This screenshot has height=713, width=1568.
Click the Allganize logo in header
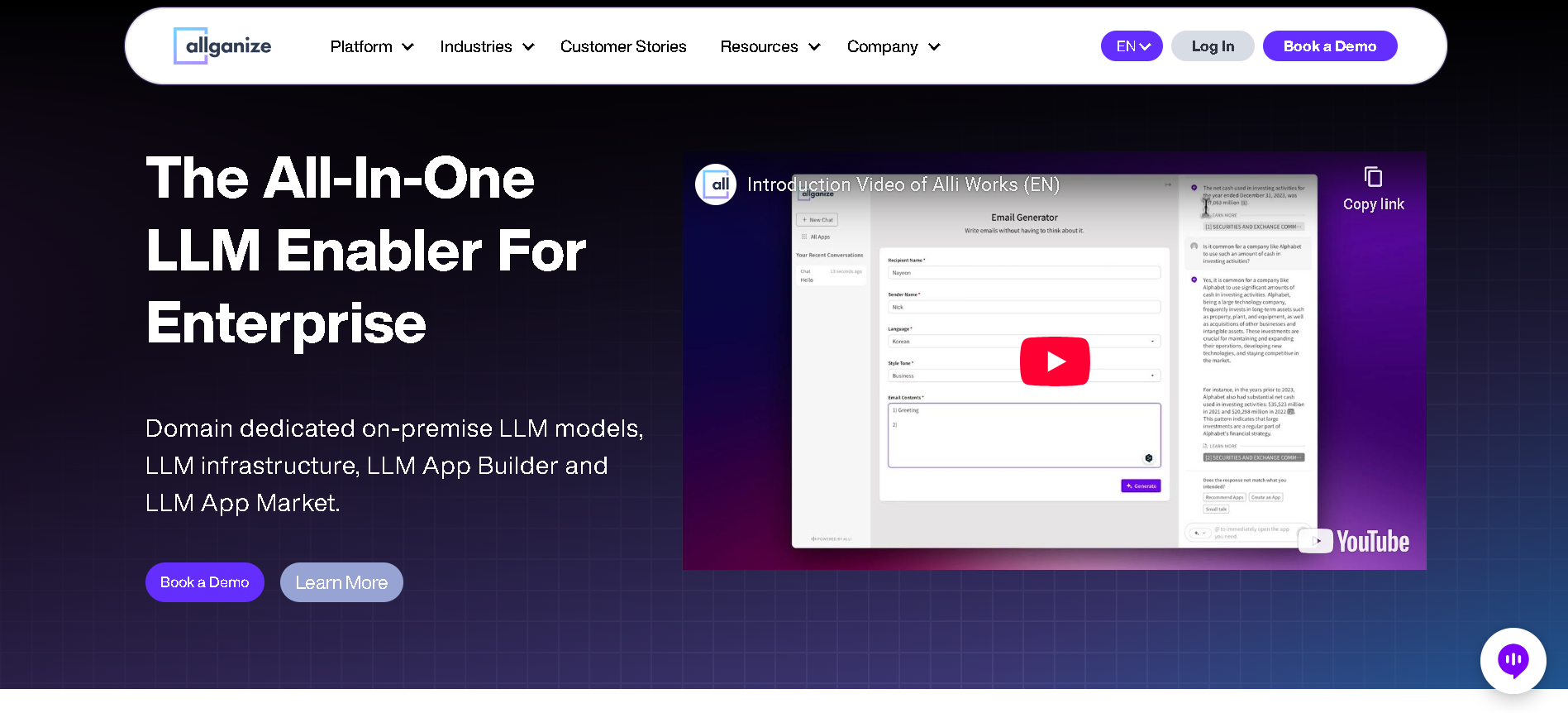[222, 46]
